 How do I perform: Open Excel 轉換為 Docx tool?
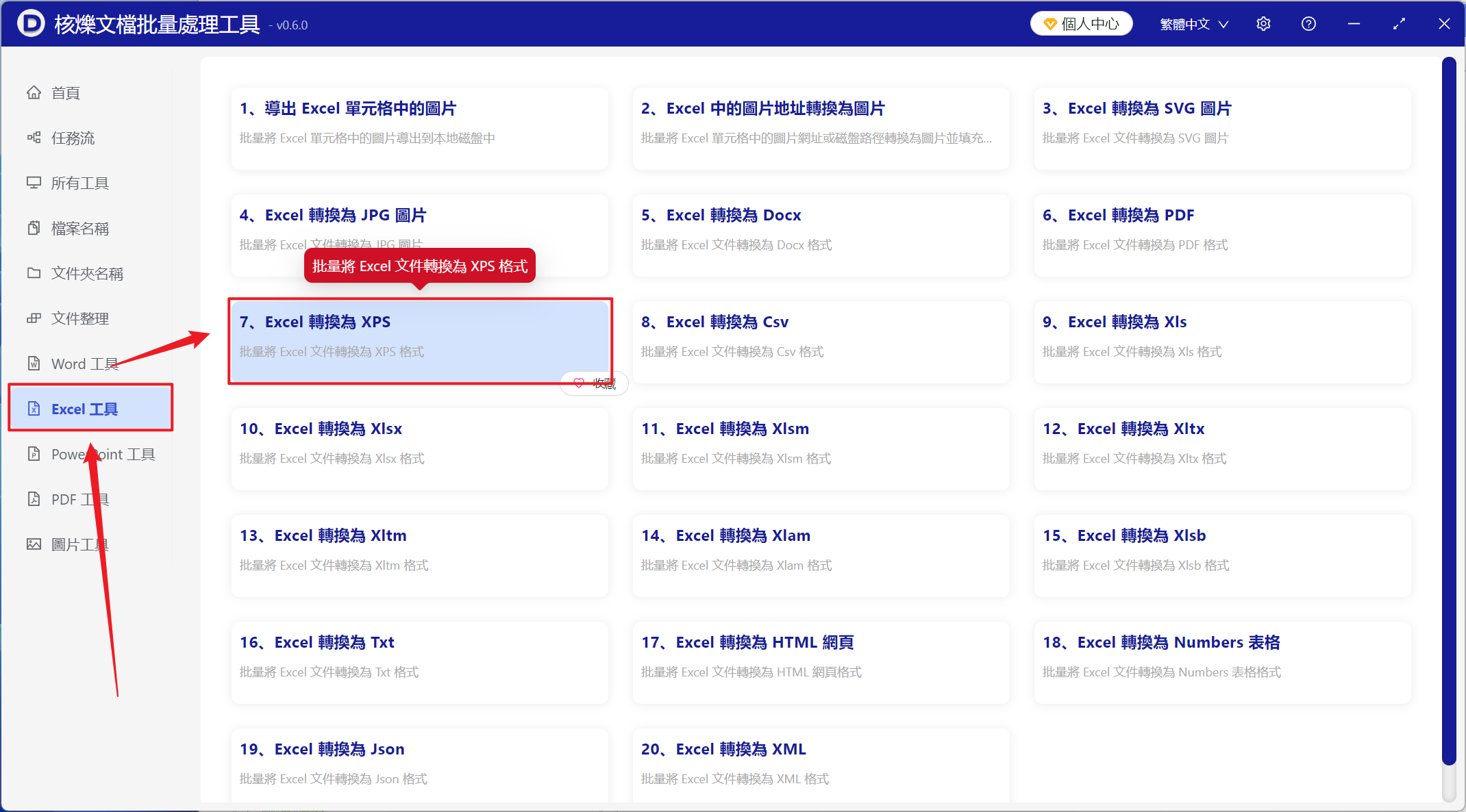(x=821, y=235)
